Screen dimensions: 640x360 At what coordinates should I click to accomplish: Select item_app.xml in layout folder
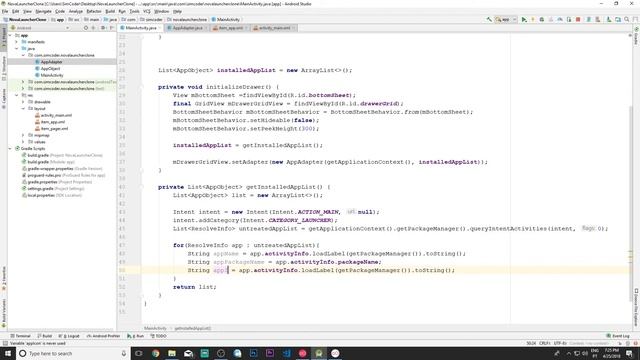53,122
